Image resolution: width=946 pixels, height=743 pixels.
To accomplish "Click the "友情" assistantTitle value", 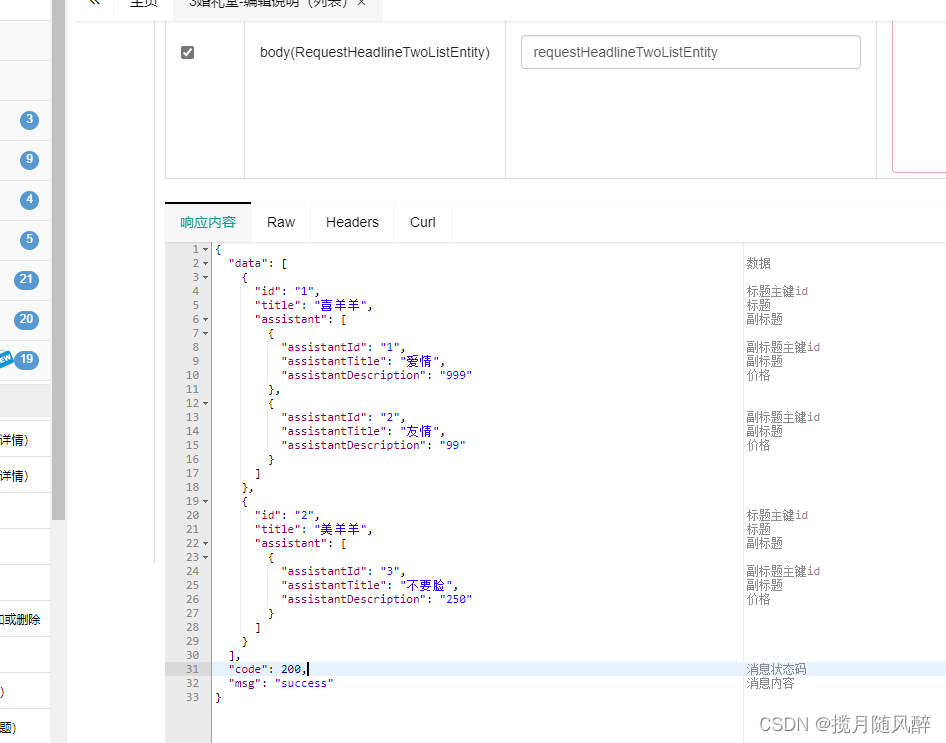I will 419,431.
